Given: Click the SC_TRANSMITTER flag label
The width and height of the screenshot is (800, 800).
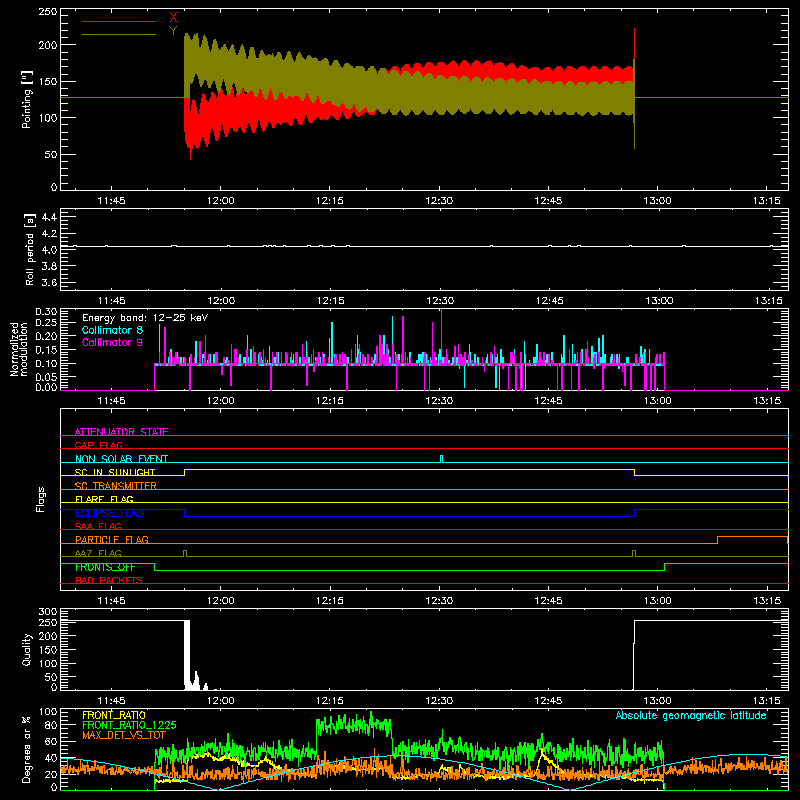Looking at the screenshot, I should pyautogui.click(x=116, y=485).
